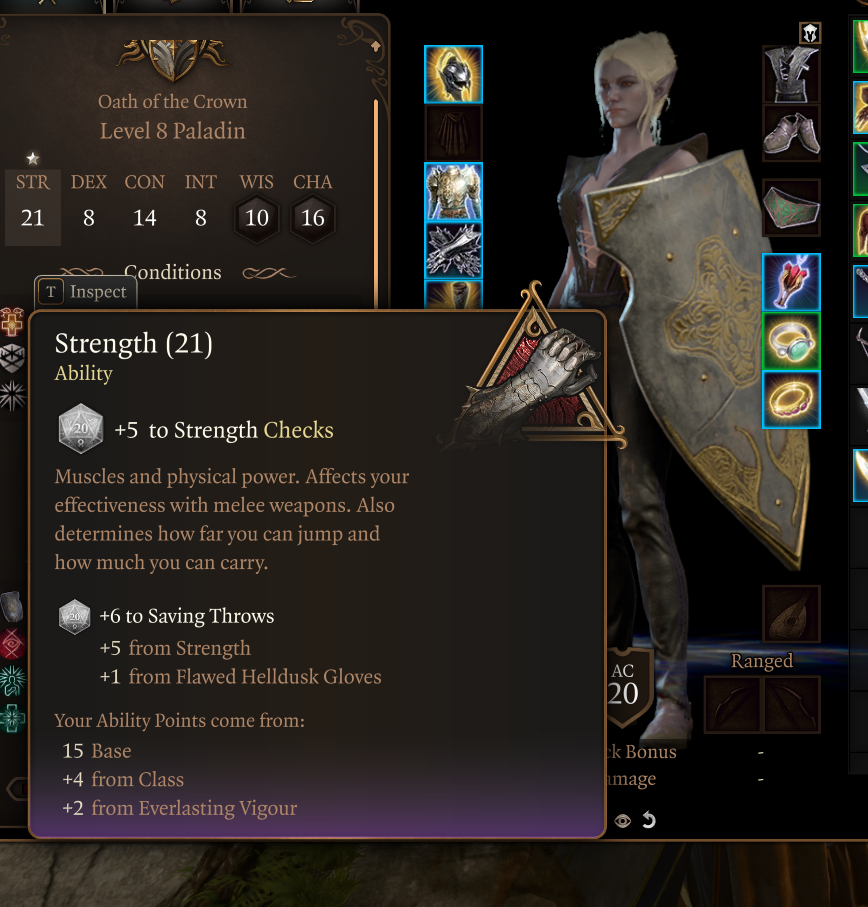Open the spiked gloves equipment slot

click(x=453, y=250)
